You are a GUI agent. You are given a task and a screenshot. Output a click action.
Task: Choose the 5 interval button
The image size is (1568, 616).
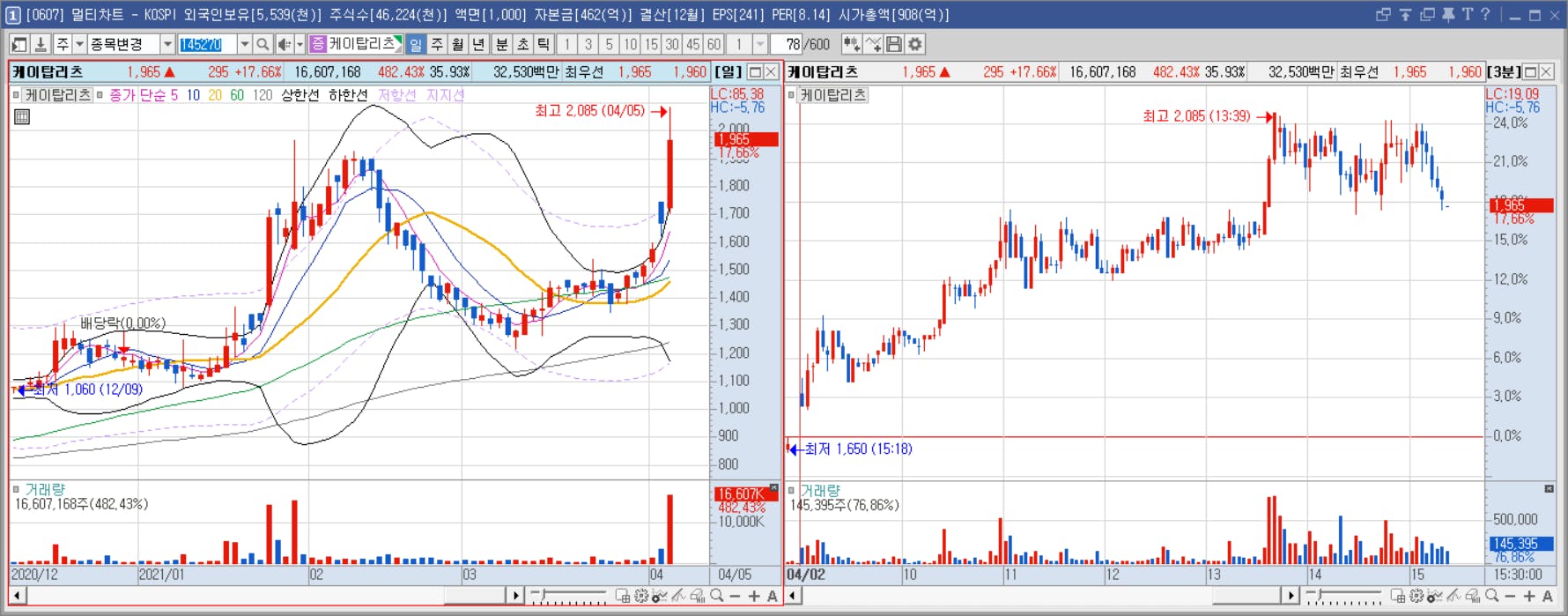(x=610, y=44)
